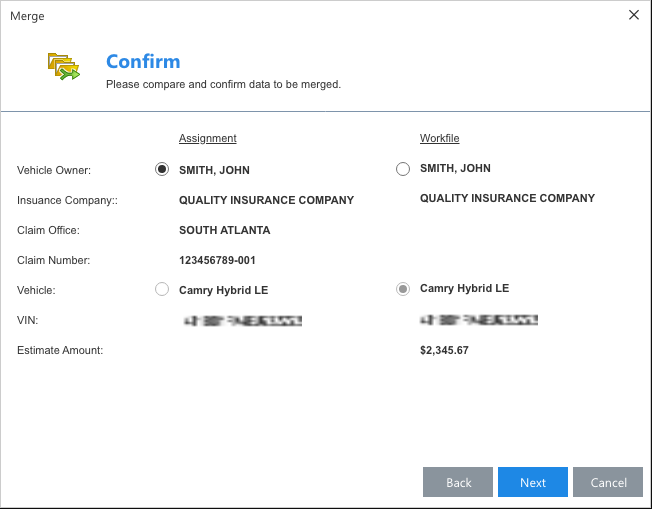Close the Merge window
The image size is (652, 509).
pyautogui.click(x=634, y=15)
